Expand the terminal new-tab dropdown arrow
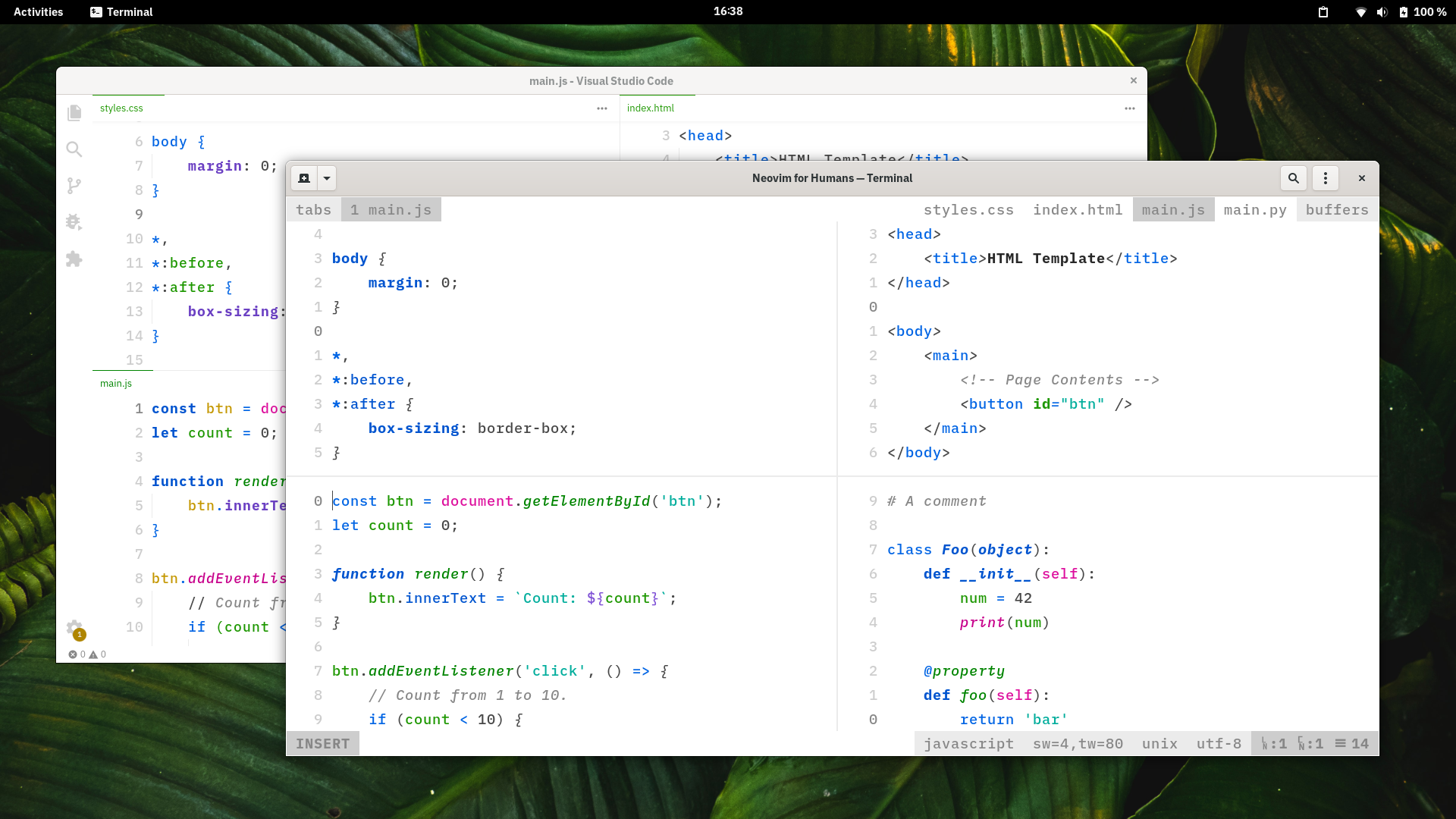Screen dimensions: 1456x819 327,178
